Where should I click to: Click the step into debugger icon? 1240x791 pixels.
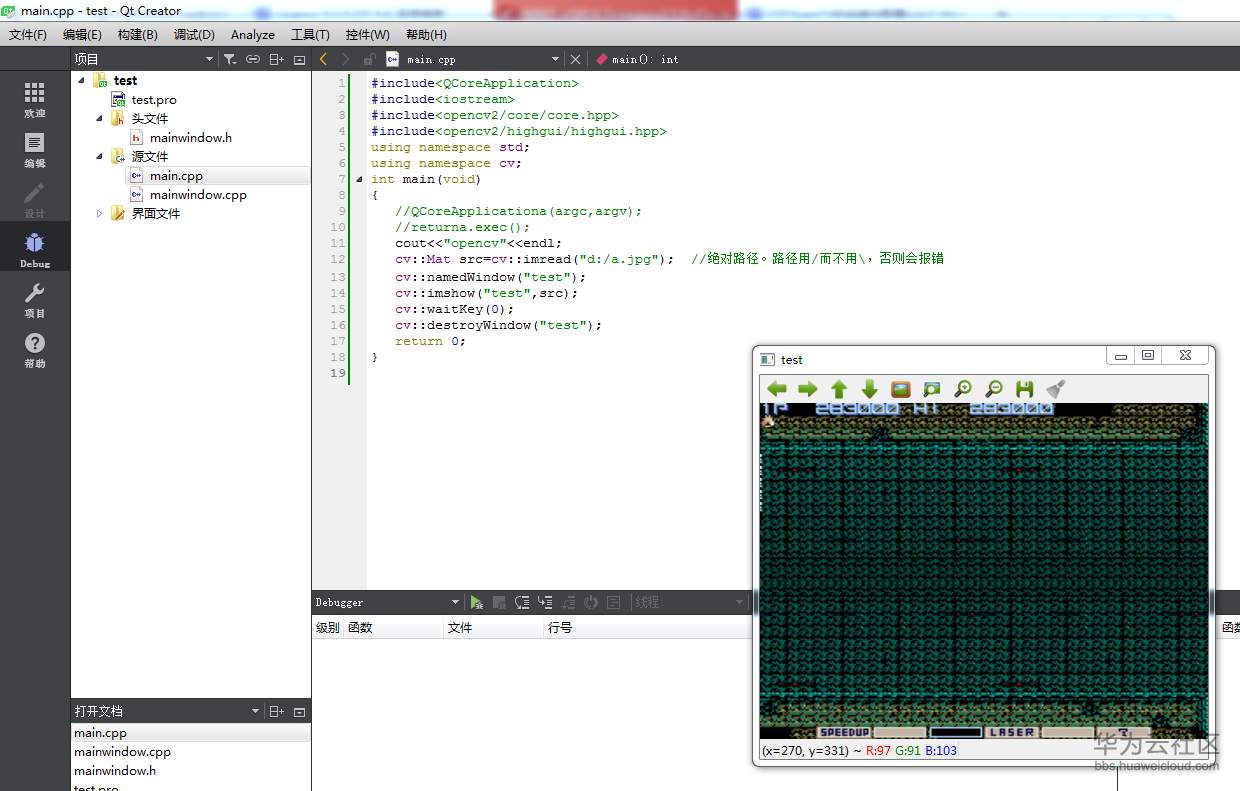coord(545,602)
